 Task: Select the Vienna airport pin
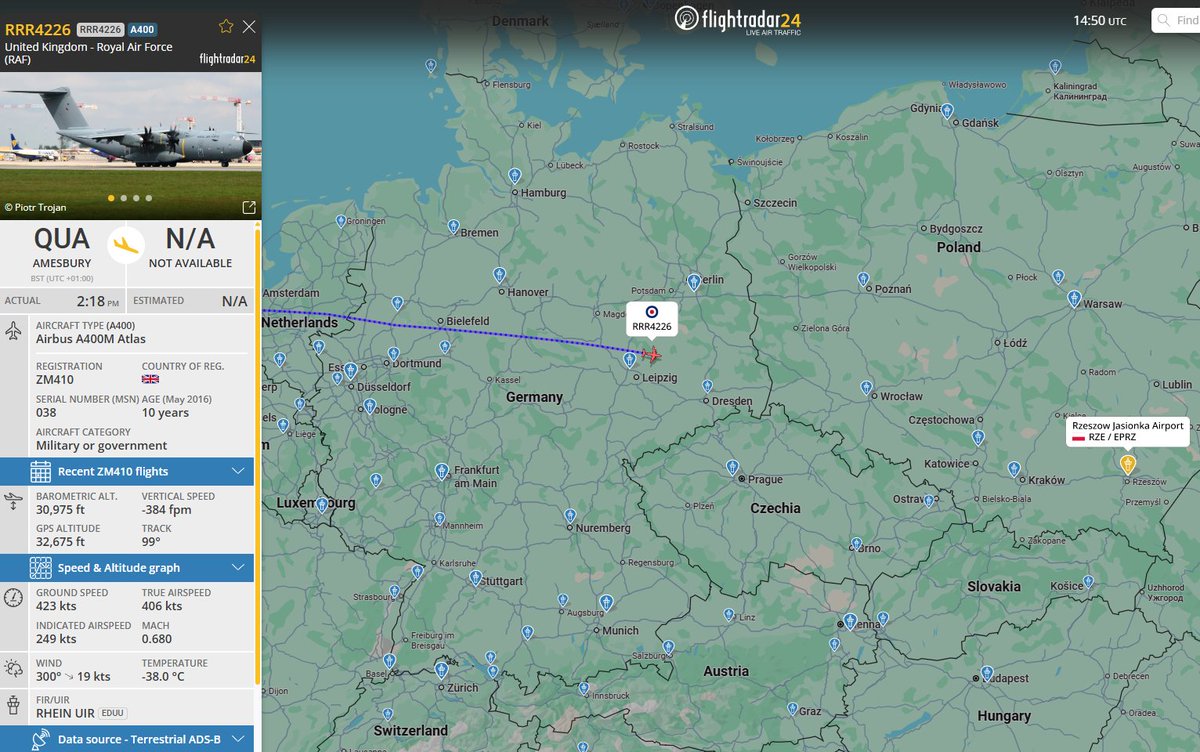[851, 622]
